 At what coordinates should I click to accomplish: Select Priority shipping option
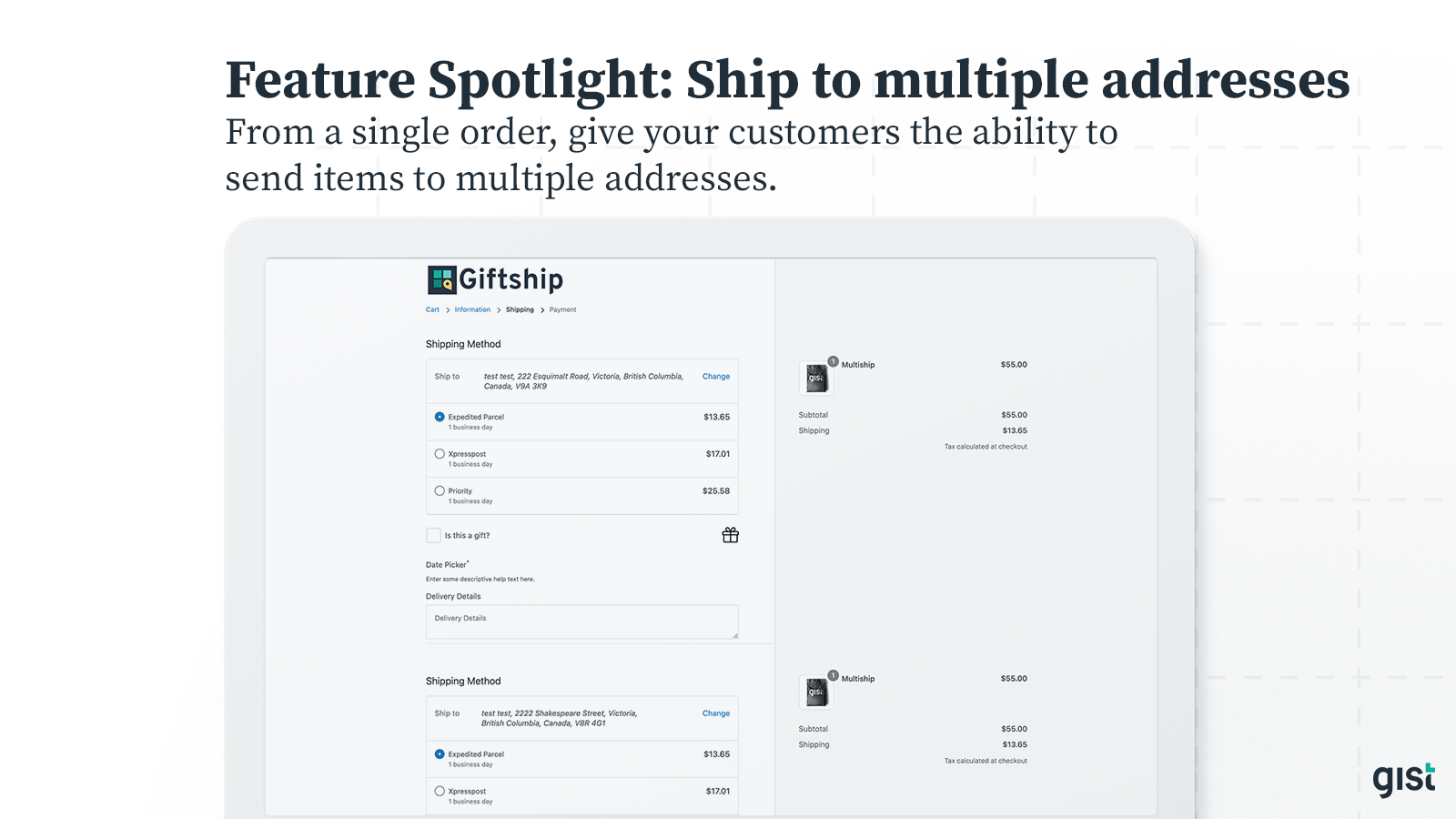pyautogui.click(x=440, y=491)
